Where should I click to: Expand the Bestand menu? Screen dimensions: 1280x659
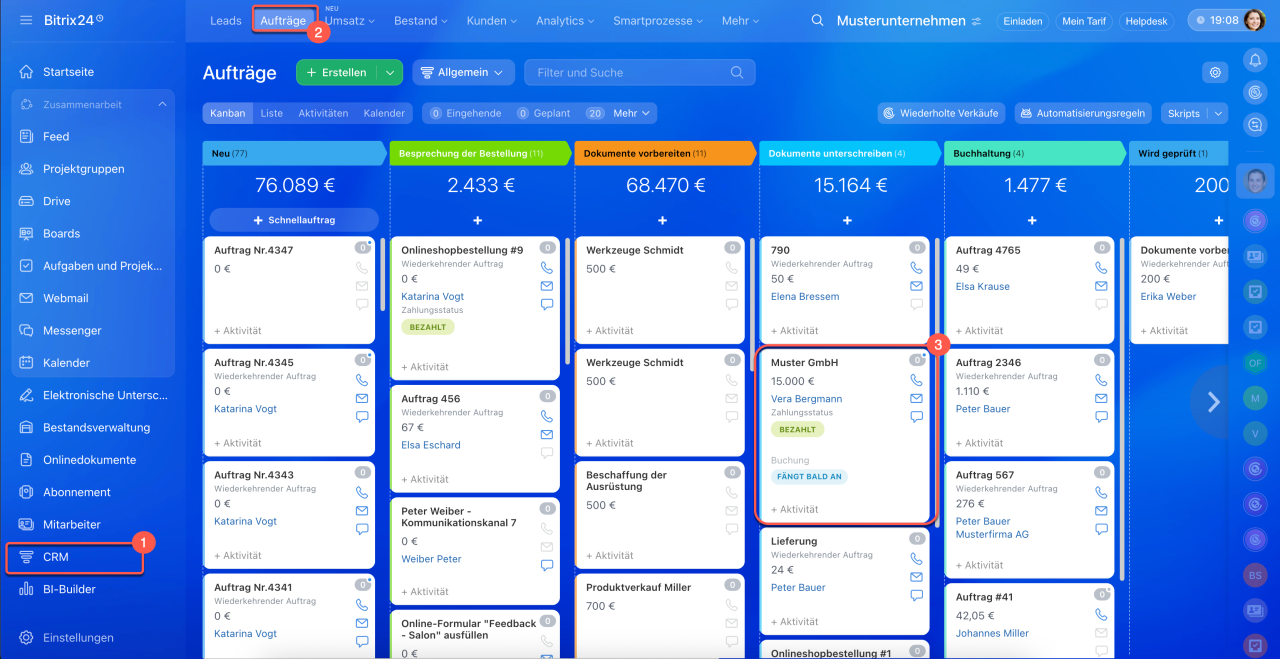pos(421,21)
